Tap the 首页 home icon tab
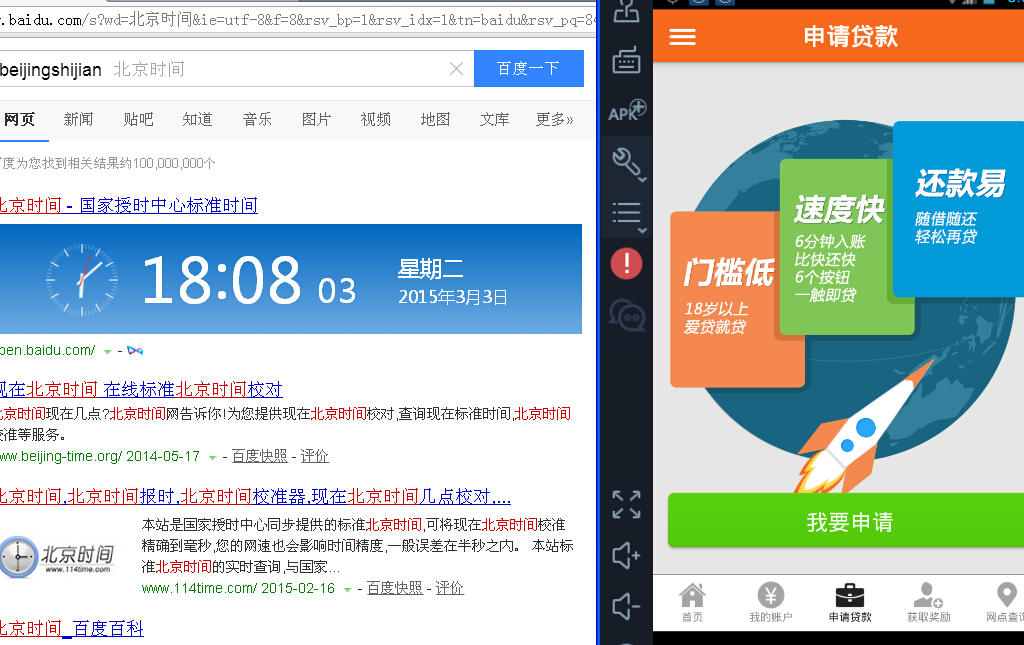1024x645 pixels. tap(692, 603)
